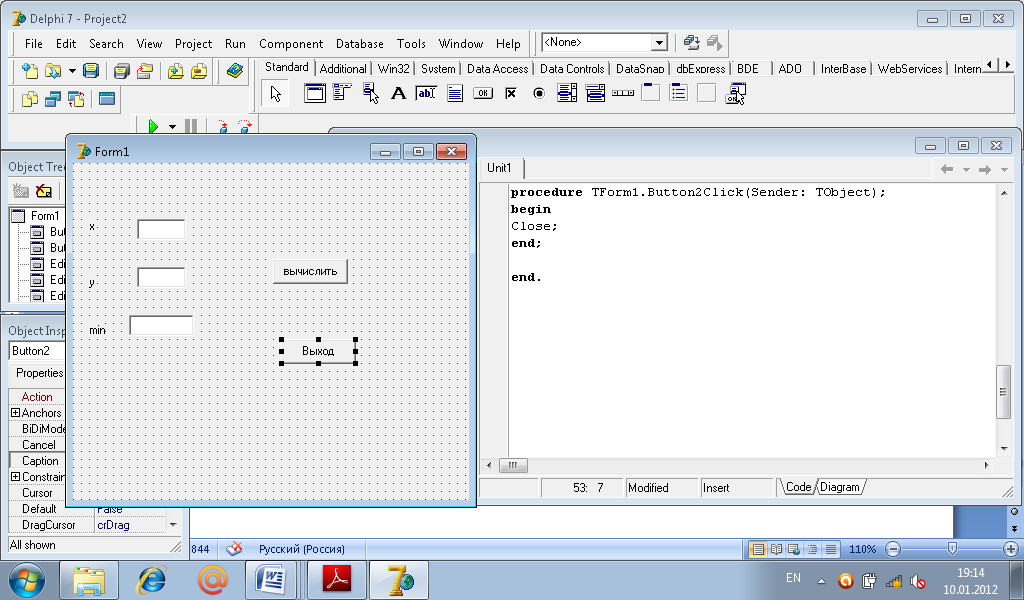Click the edit box next to x
Image resolution: width=1024 pixels, height=600 pixels.
pos(161,229)
